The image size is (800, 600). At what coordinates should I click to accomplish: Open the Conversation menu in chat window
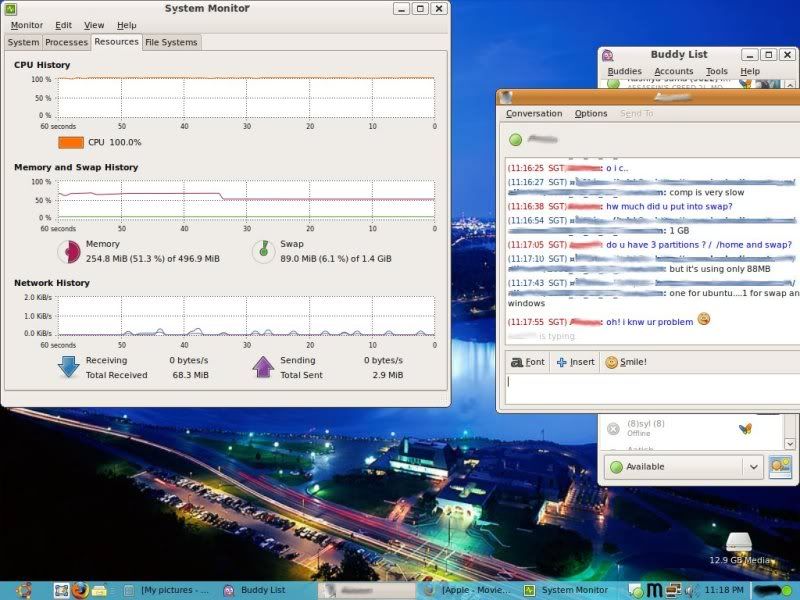pyautogui.click(x=534, y=113)
